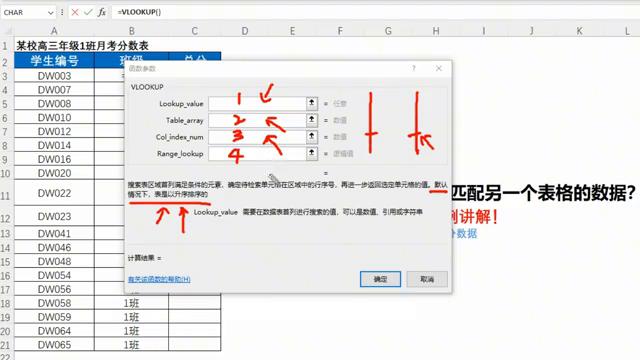Image resolution: width=640 pixels, height=360 pixels.
Task: Collapse dialog using Lookup_value range selector
Action: point(312,103)
